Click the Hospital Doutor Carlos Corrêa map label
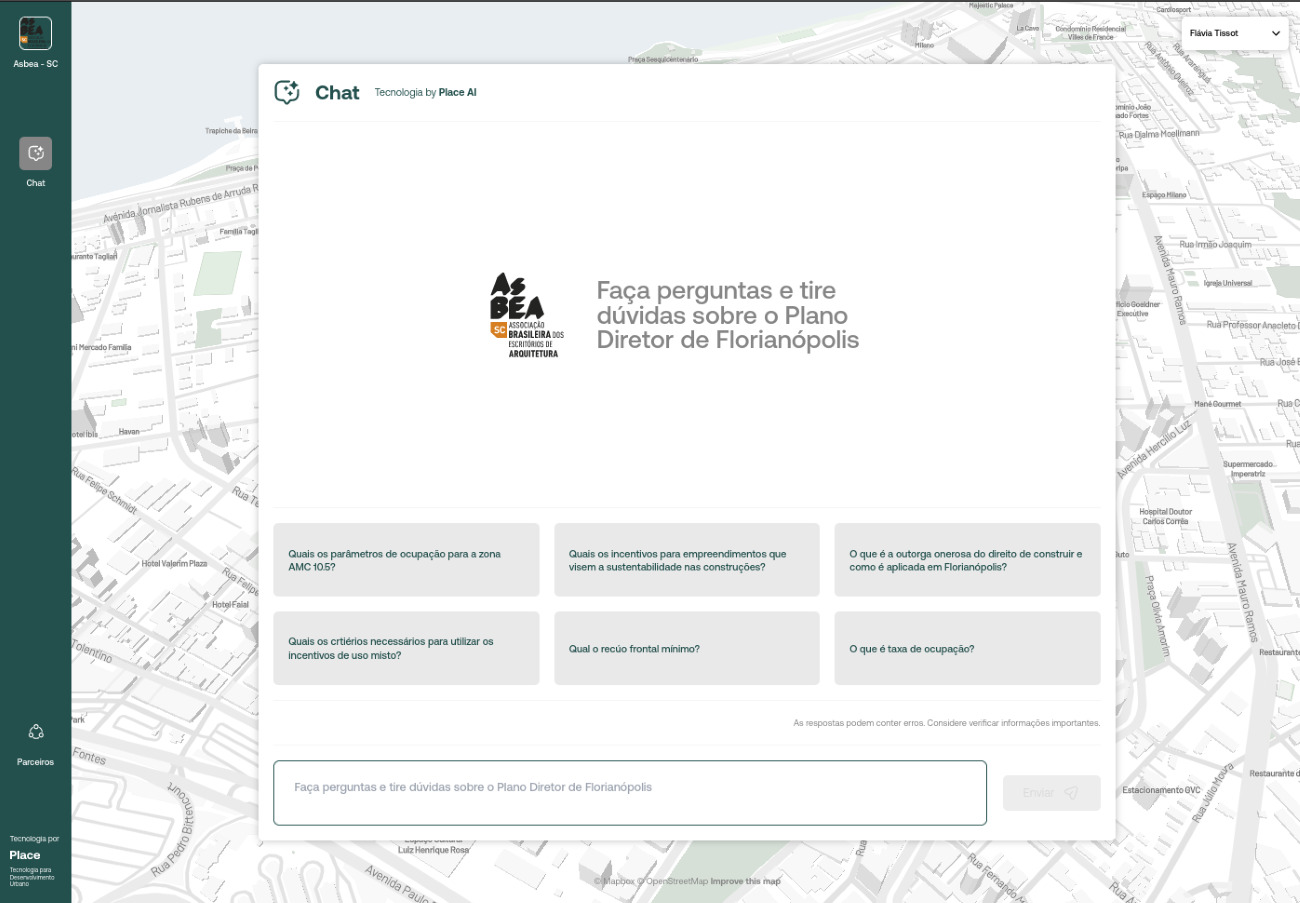1300x903 pixels. 1165,516
